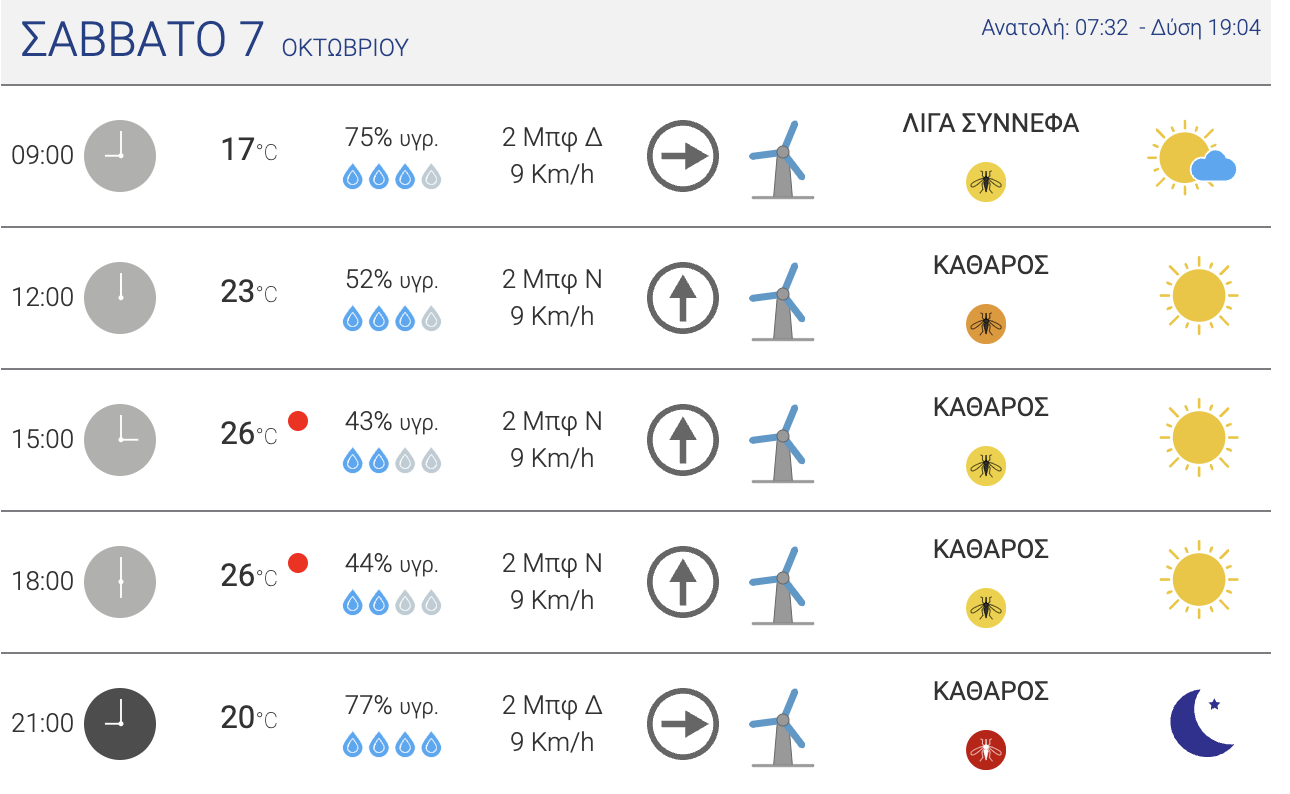The width and height of the screenshot is (1290, 794).
Task: Click the yellow mosquito icon at 09:00
Action: coord(986,182)
